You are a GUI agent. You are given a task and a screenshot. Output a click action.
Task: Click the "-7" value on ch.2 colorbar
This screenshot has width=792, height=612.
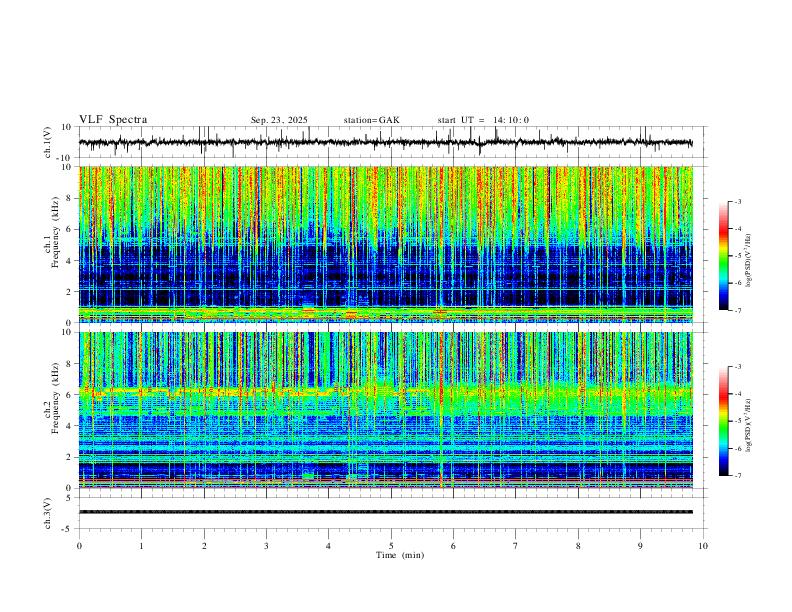pos(738,475)
